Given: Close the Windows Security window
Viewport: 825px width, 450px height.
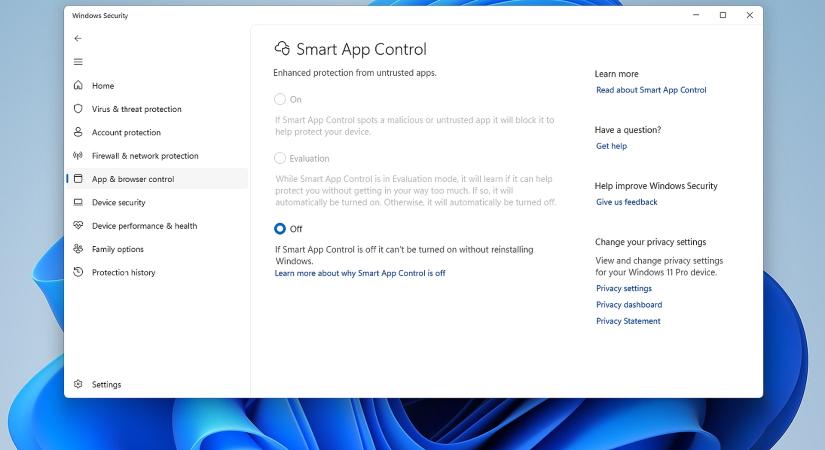Looking at the screenshot, I should 750,15.
